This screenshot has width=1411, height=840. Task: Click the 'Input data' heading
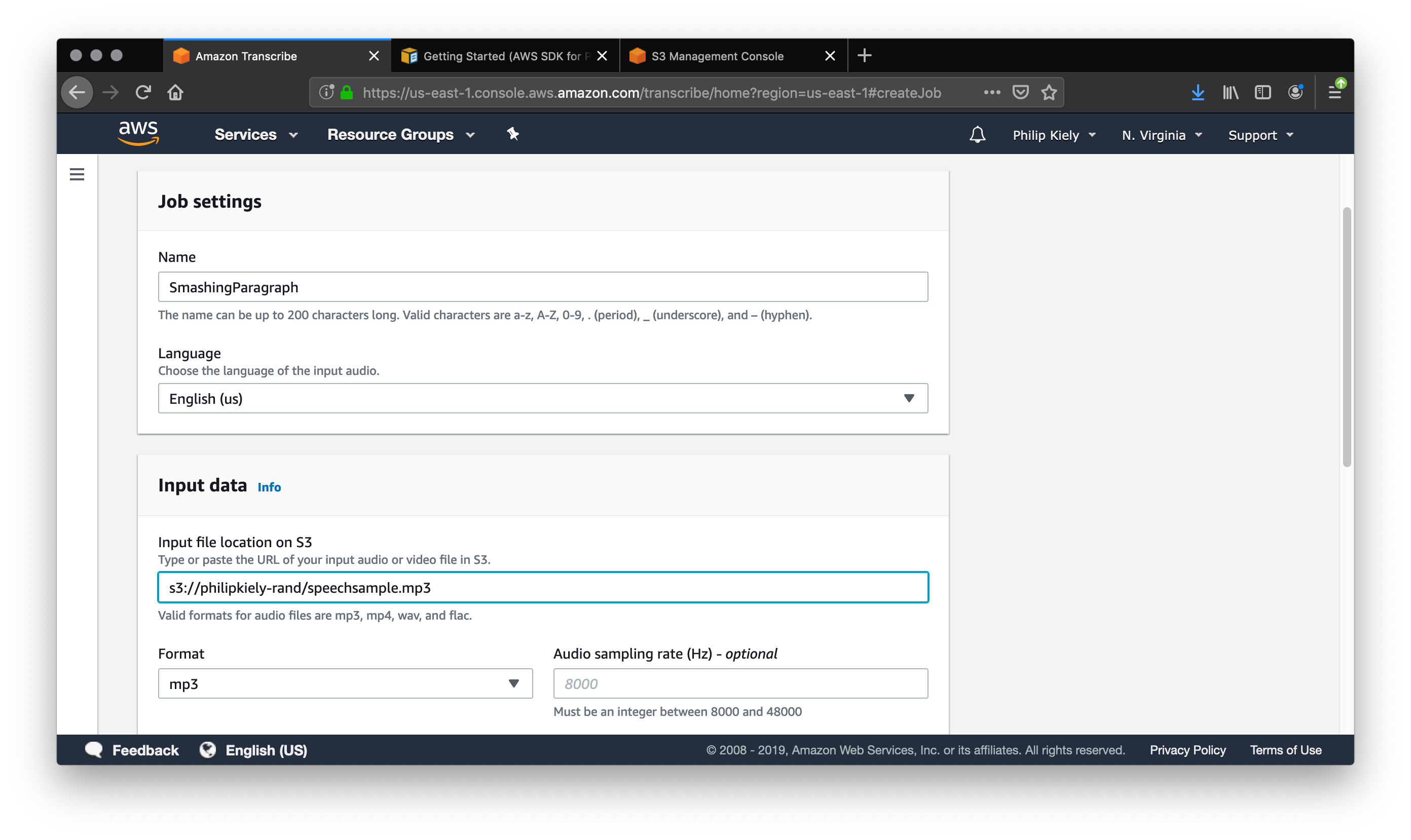tap(202, 485)
